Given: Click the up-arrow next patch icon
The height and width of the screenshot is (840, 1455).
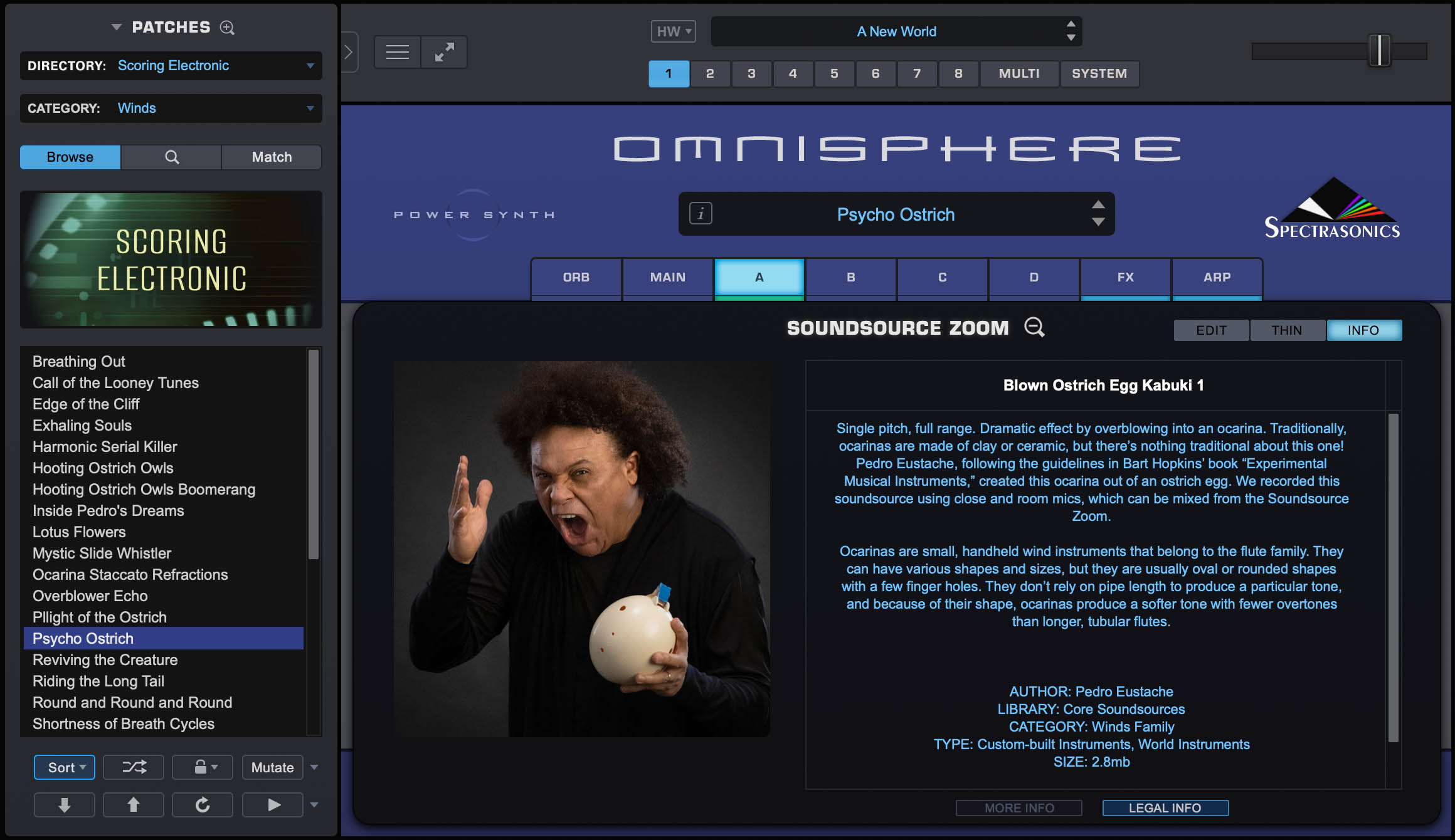Looking at the screenshot, I should [x=133, y=804].
